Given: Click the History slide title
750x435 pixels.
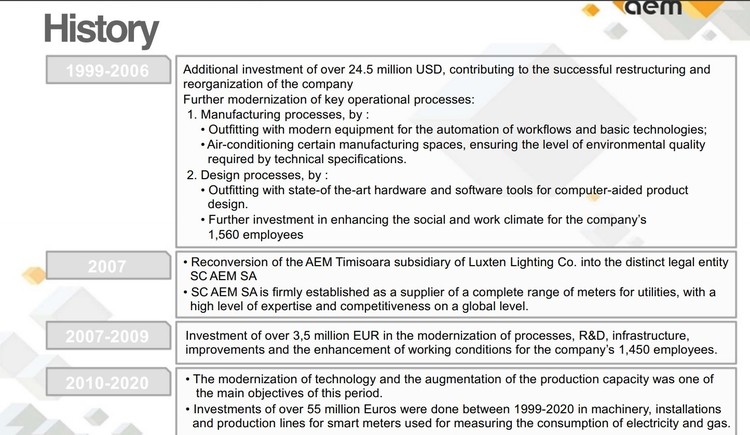Looking at the screenshot, I should (x=101, y=30).
